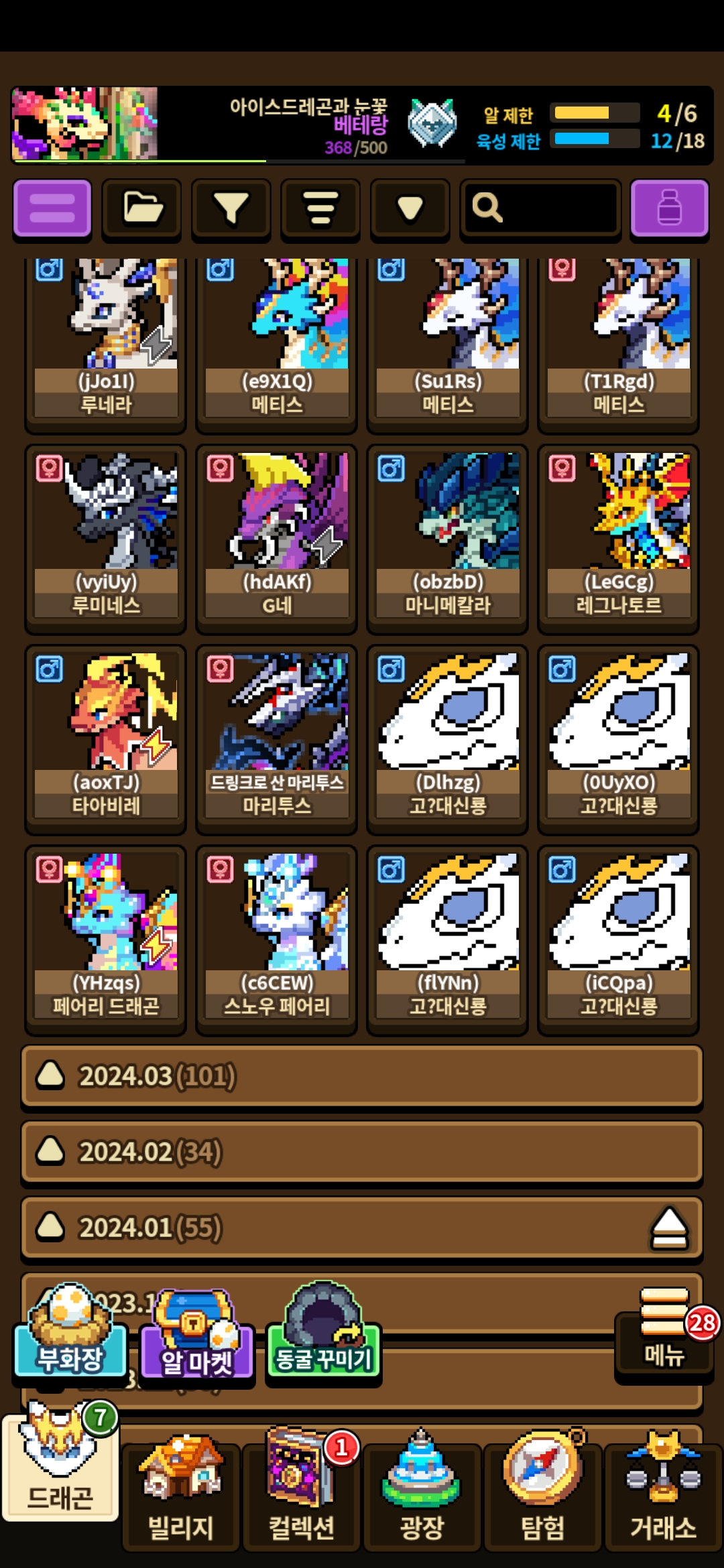
Task: Open the heart-shaped dropdown in toolbar
Action: coord(410,208)
